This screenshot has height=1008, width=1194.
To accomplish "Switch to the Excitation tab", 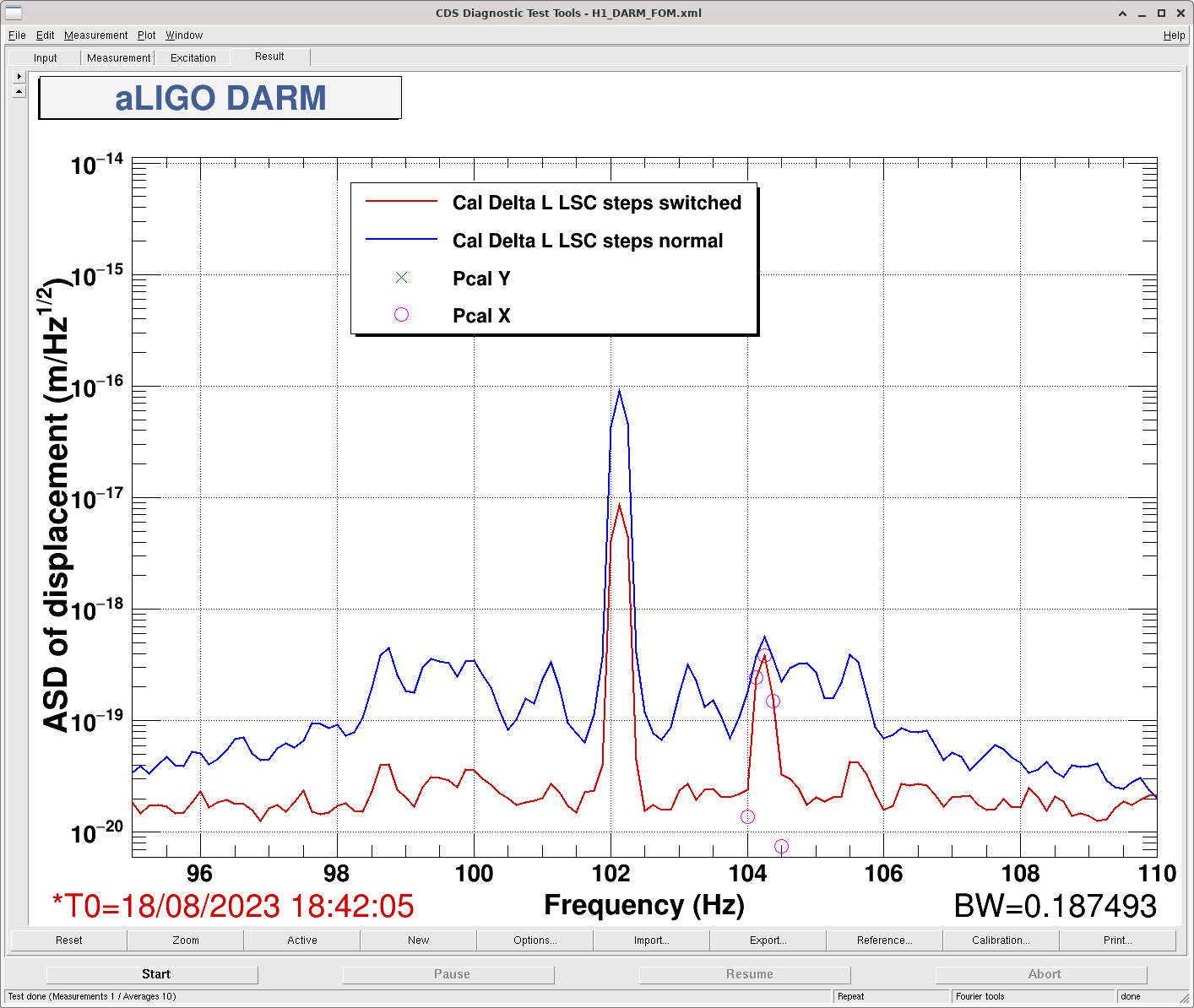I will click(193, 58).
